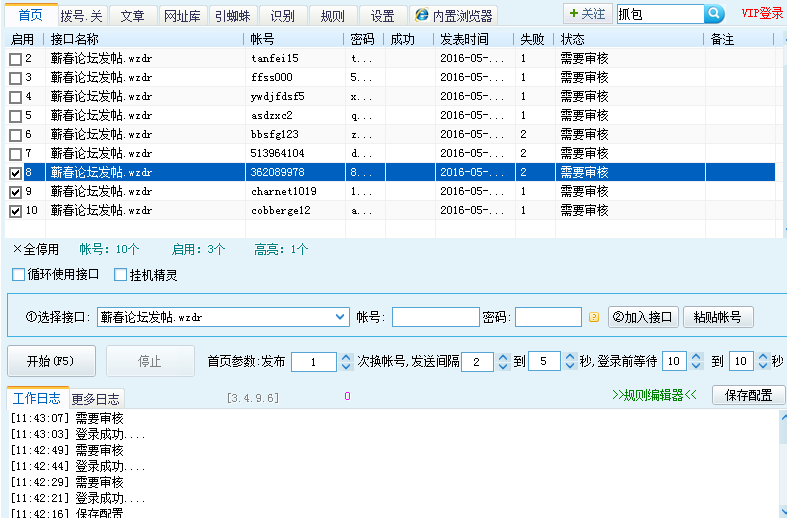This screenshot has height=518, width=787.
Task: Click the log scrollbar up arrow
Action: click(x=783, y=416)
